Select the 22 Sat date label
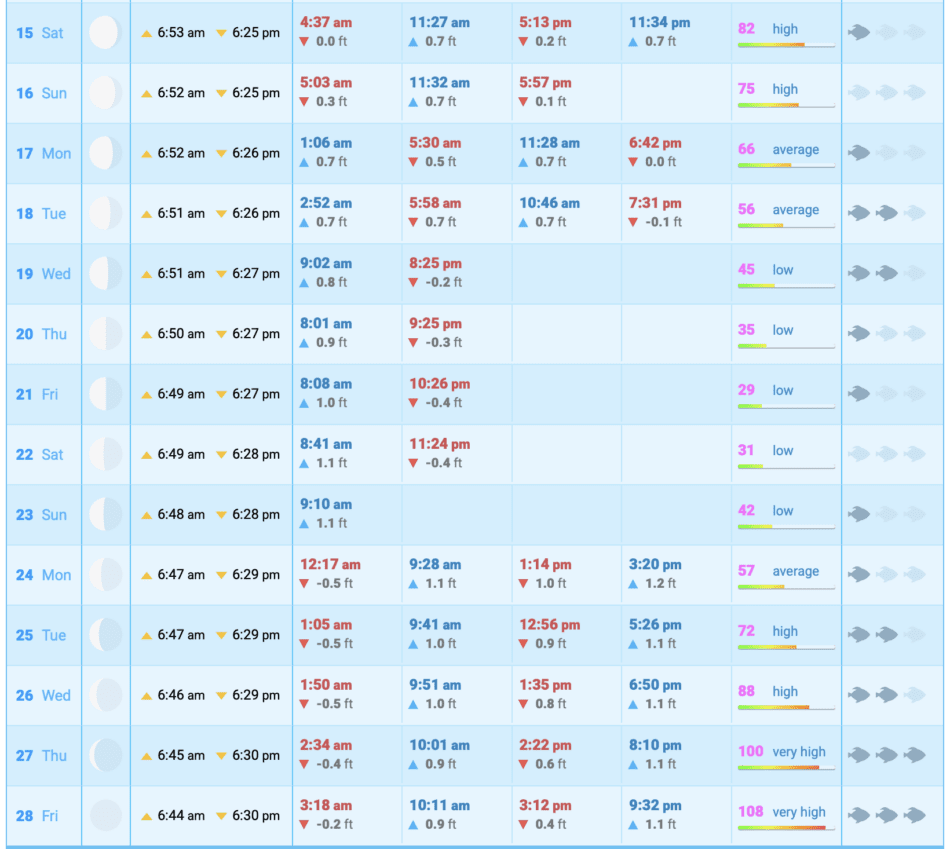The height and width of the screenshot is (849, 950). coord(40,455)
